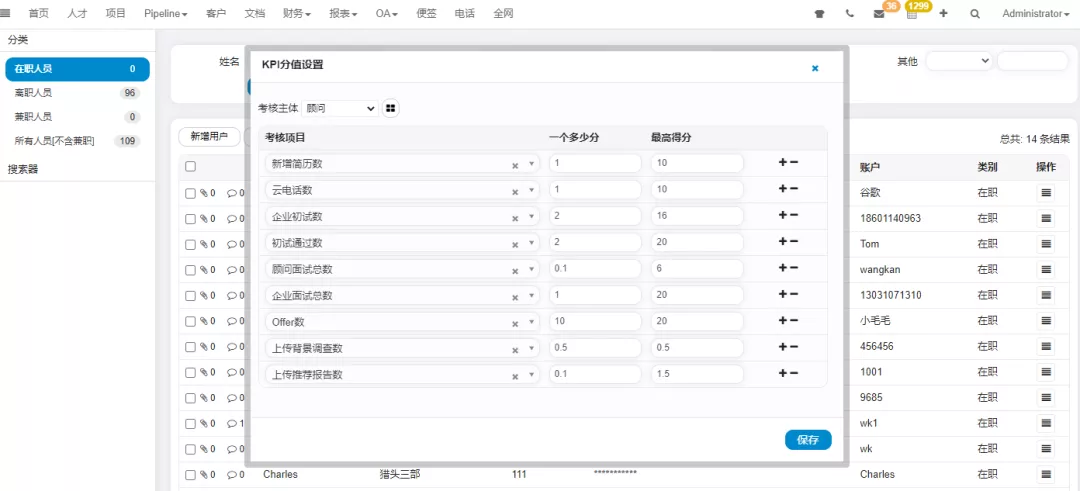Open the action menu icon for Tom row

pos(1046,244)
